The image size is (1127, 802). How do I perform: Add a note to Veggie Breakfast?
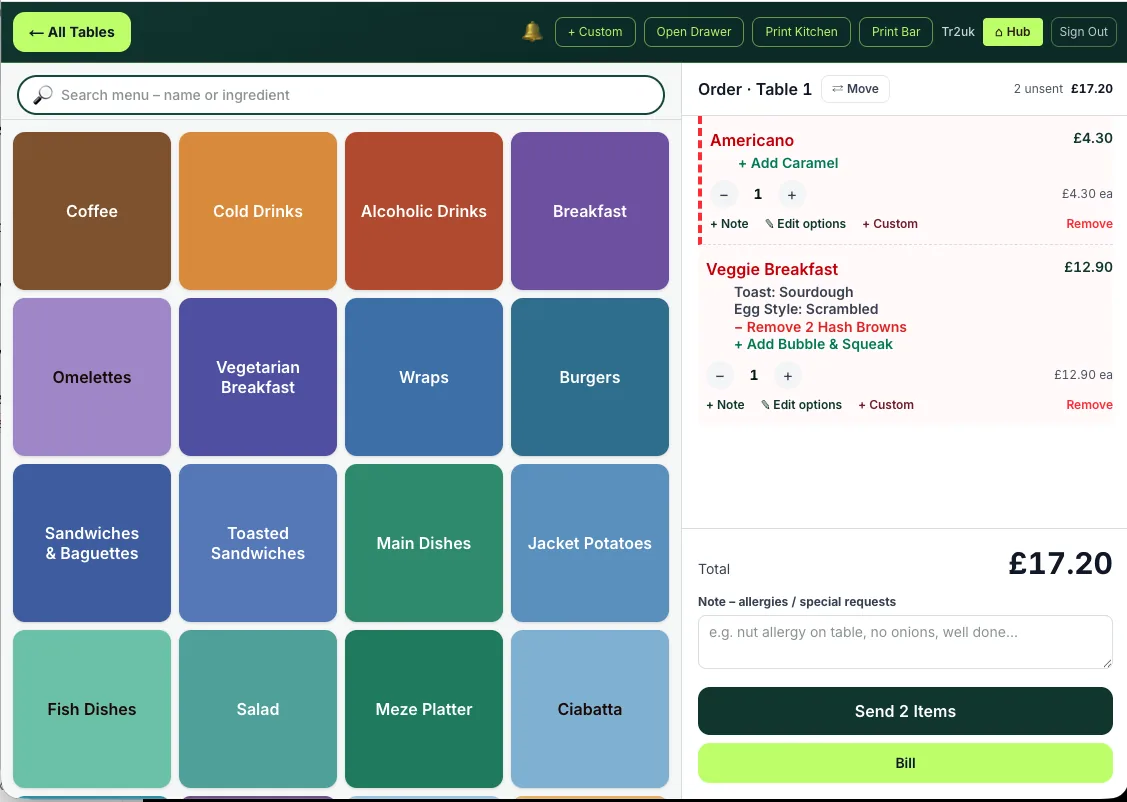click(x=724, y=405)
